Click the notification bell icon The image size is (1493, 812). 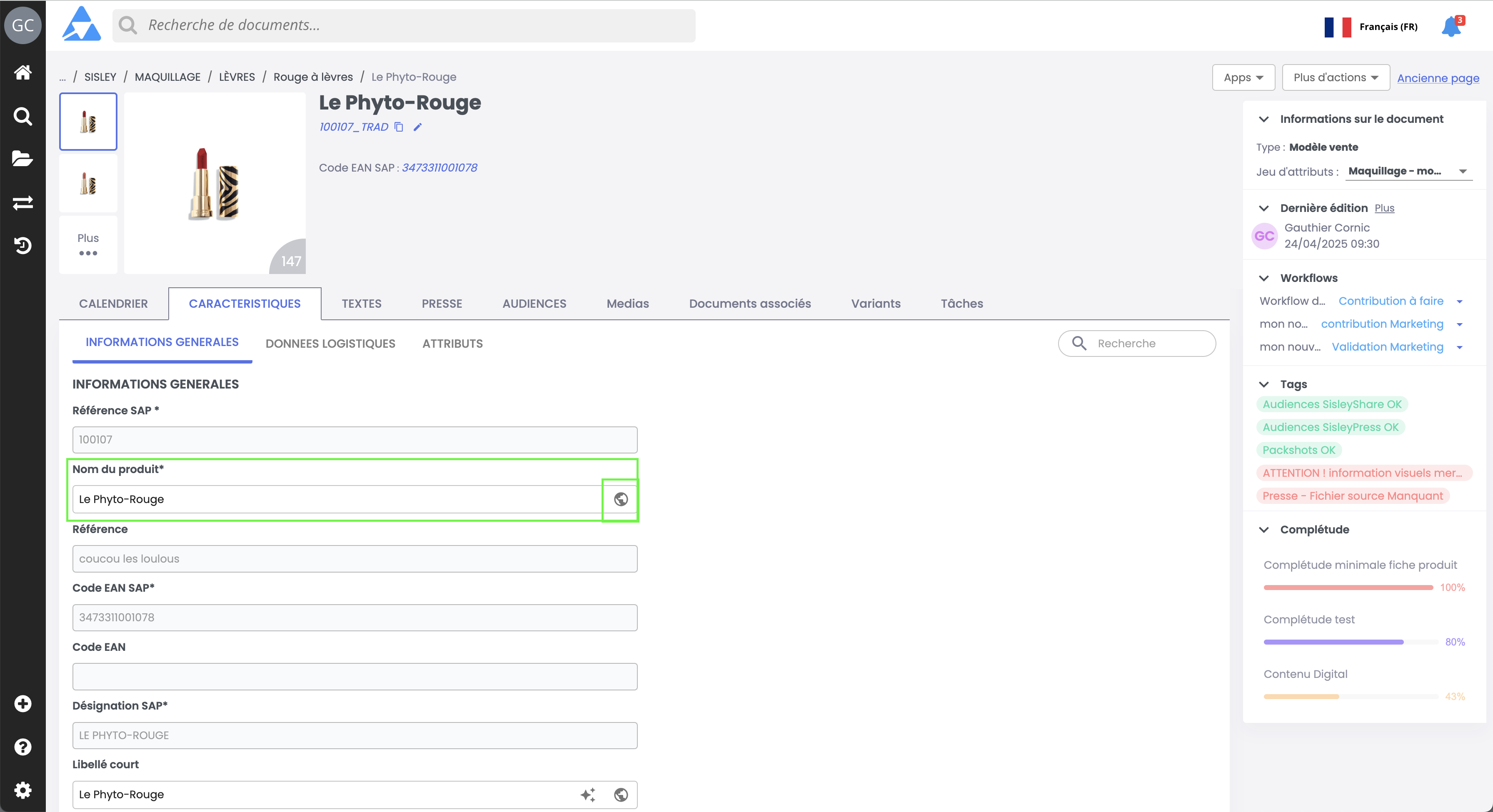click(x=1451, y=27)
